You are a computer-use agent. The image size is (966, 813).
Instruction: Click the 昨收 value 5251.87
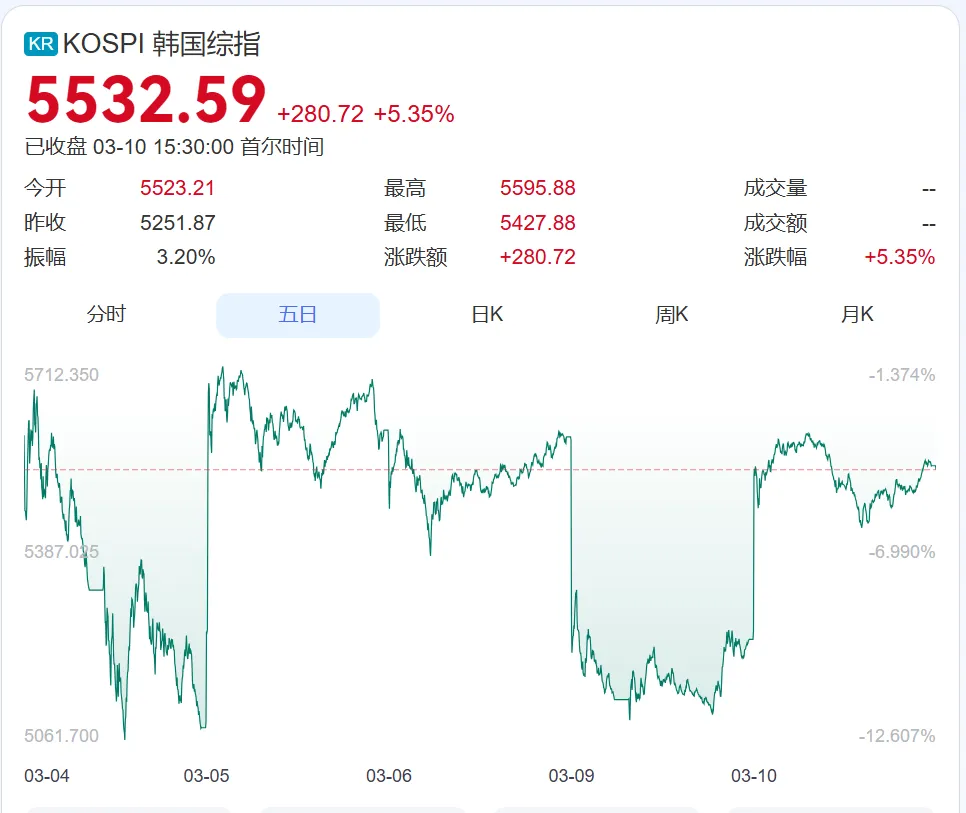coord(177,223)
